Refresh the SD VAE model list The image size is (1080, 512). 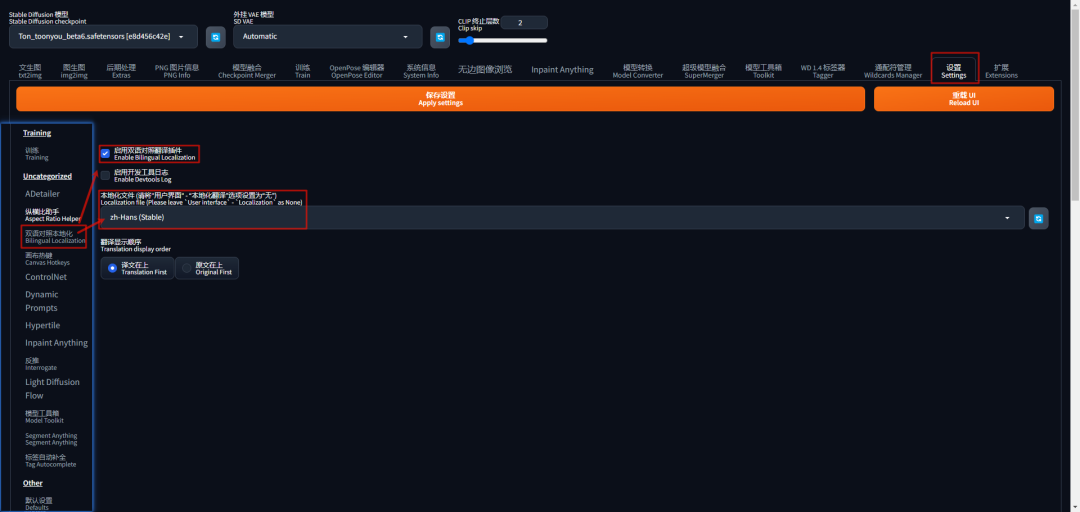point(440,37)
